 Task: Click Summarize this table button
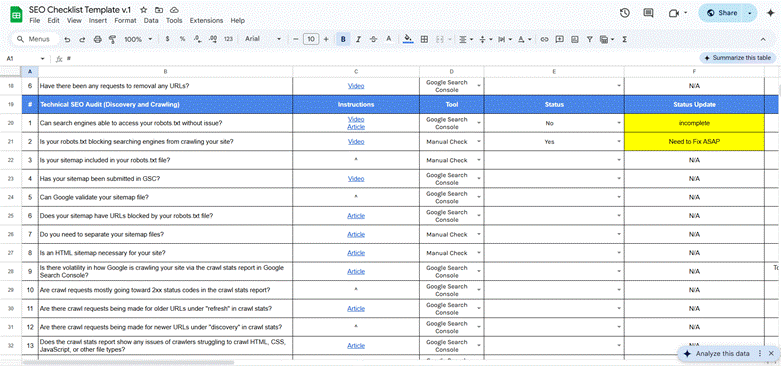(x=737, y=58)
